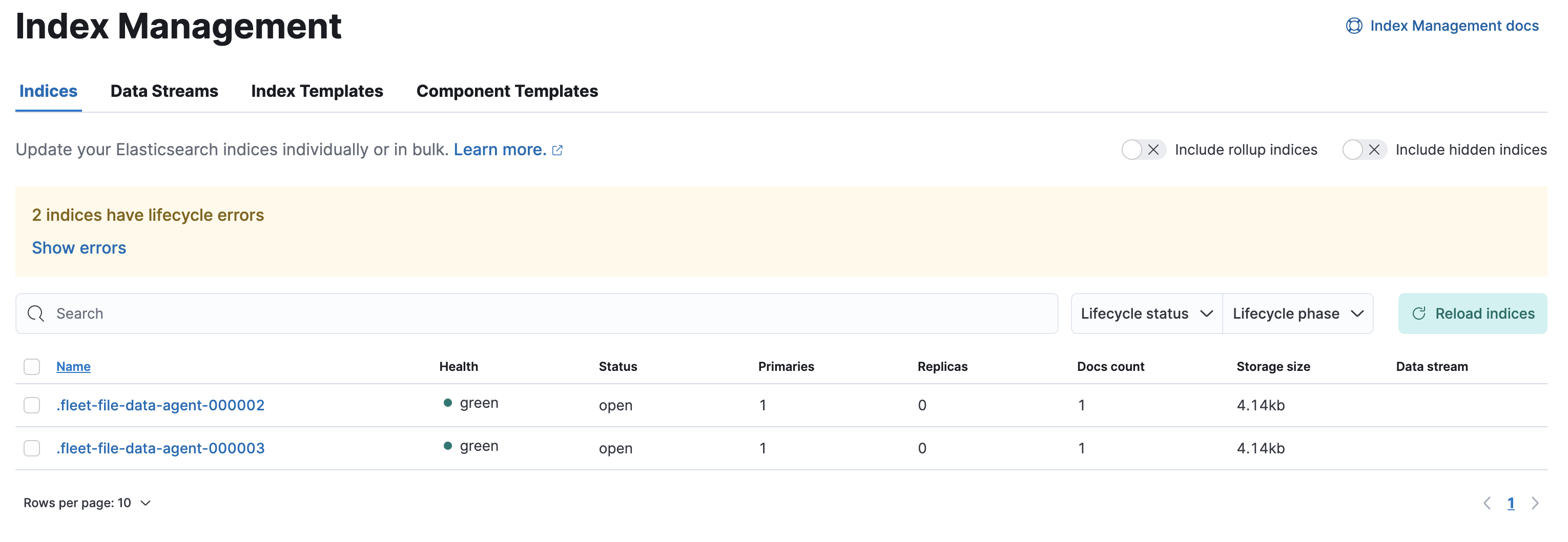Click the green health dot for .fleet-file-data-agent-000002
Viewport: 1568px width, 542px height.
(x=448, y=402)
